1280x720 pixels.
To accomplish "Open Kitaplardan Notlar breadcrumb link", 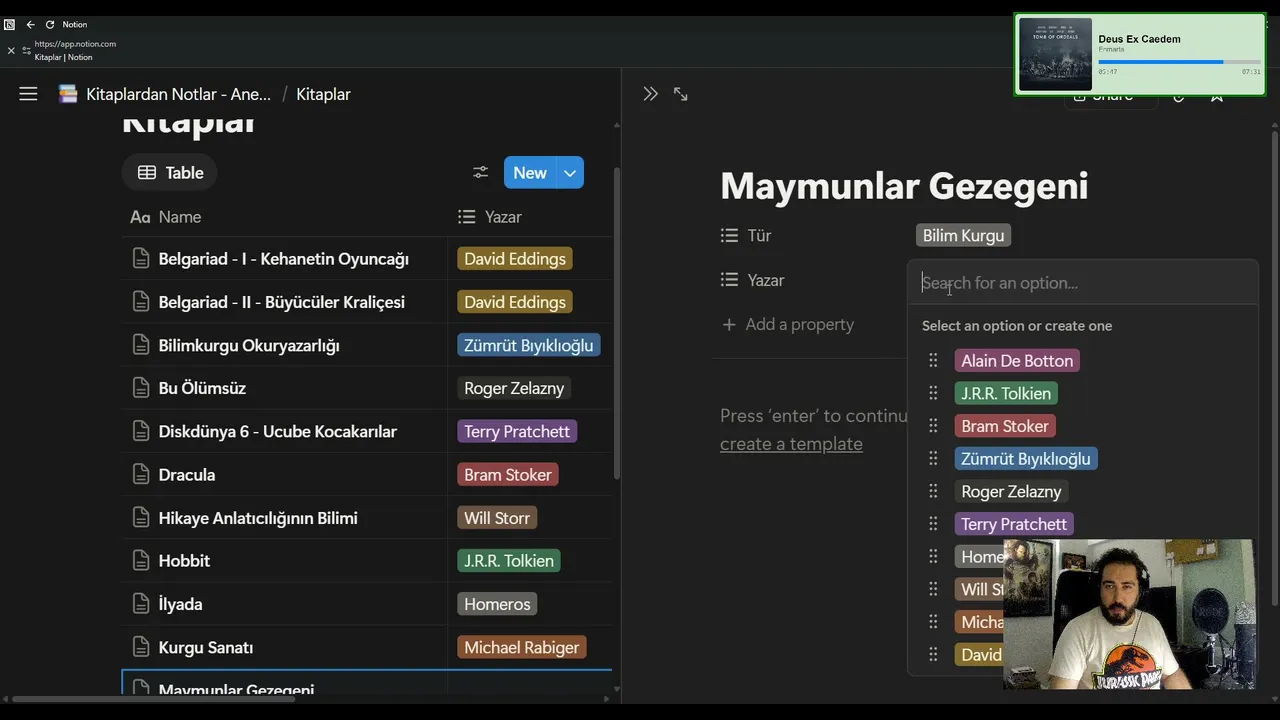I will (179, 94).
